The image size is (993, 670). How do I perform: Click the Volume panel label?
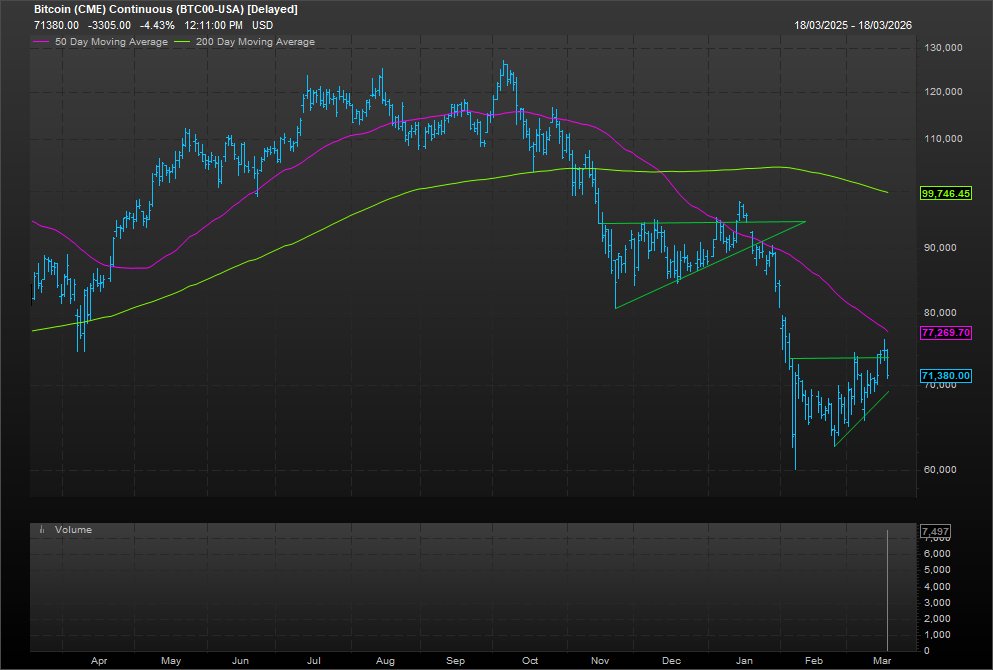[73, 530]
